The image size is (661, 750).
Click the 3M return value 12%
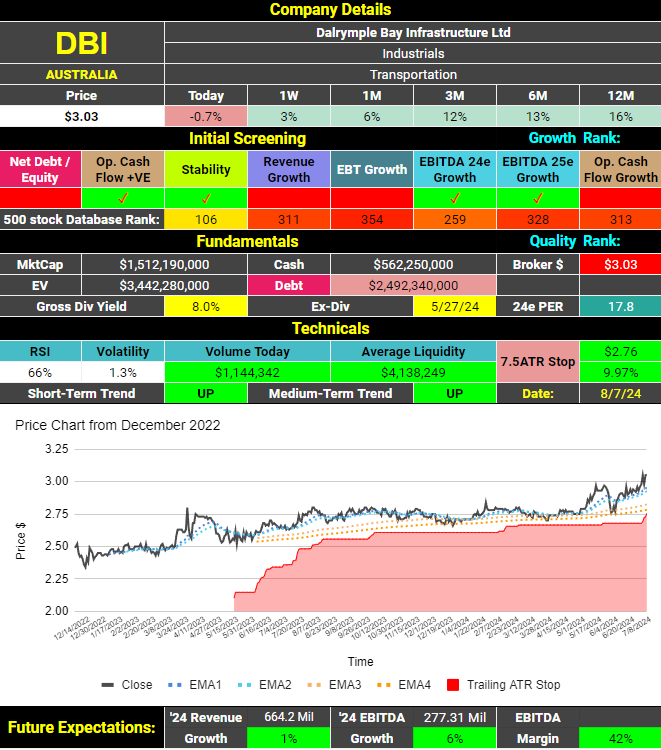pyautogui.click(x=454, y=117)
